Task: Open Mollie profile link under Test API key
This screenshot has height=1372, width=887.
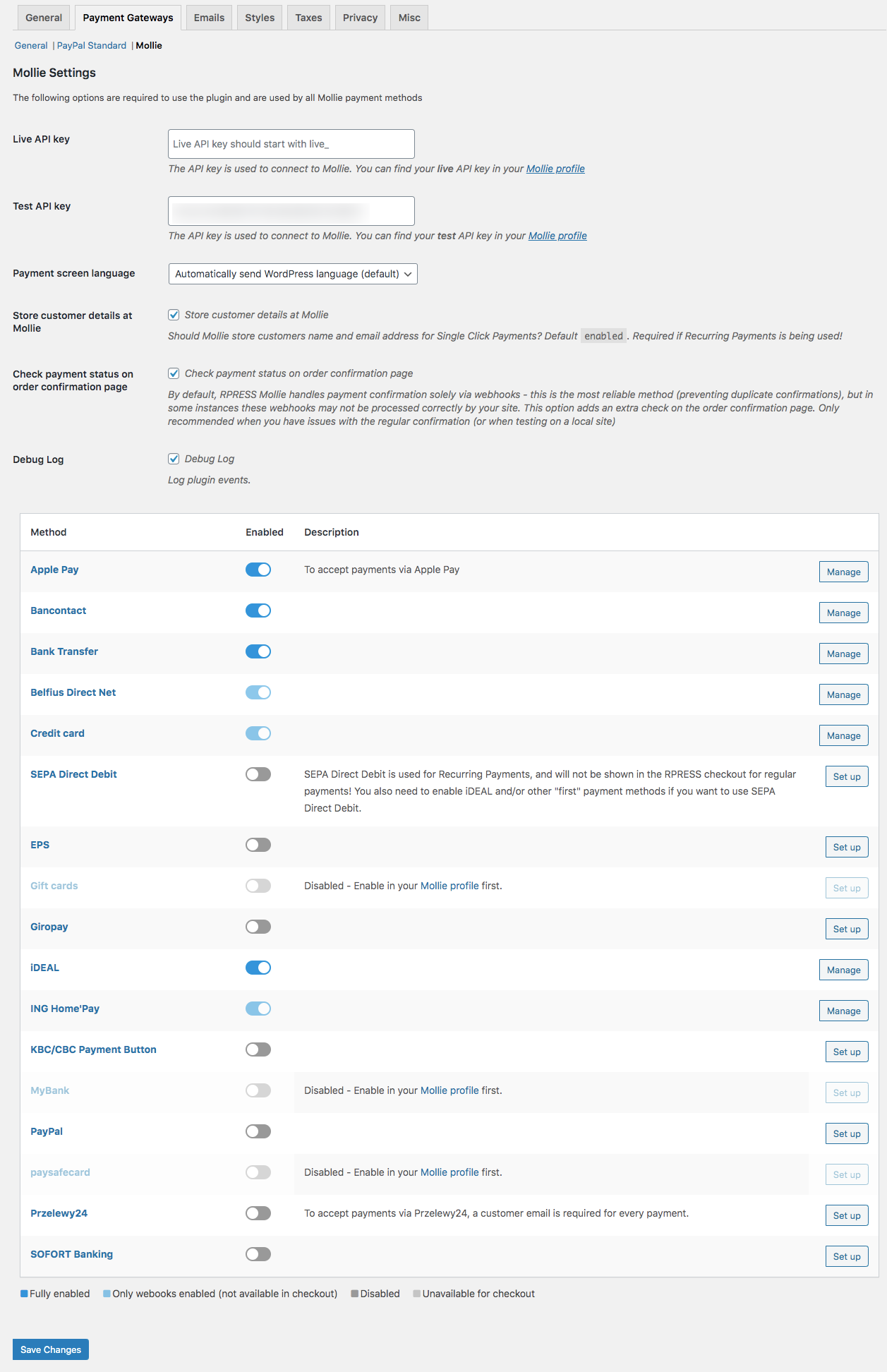Action: (x=557, y=236)
